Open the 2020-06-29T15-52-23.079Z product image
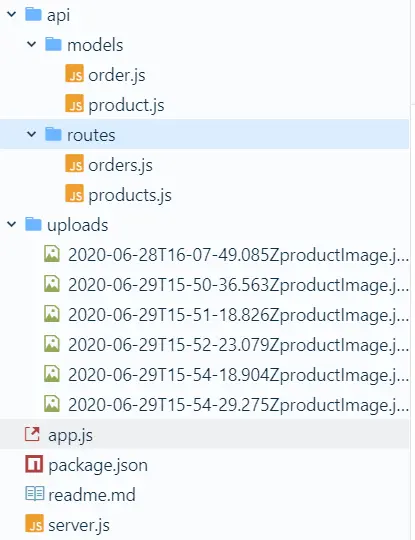 (x=238, y=345)
